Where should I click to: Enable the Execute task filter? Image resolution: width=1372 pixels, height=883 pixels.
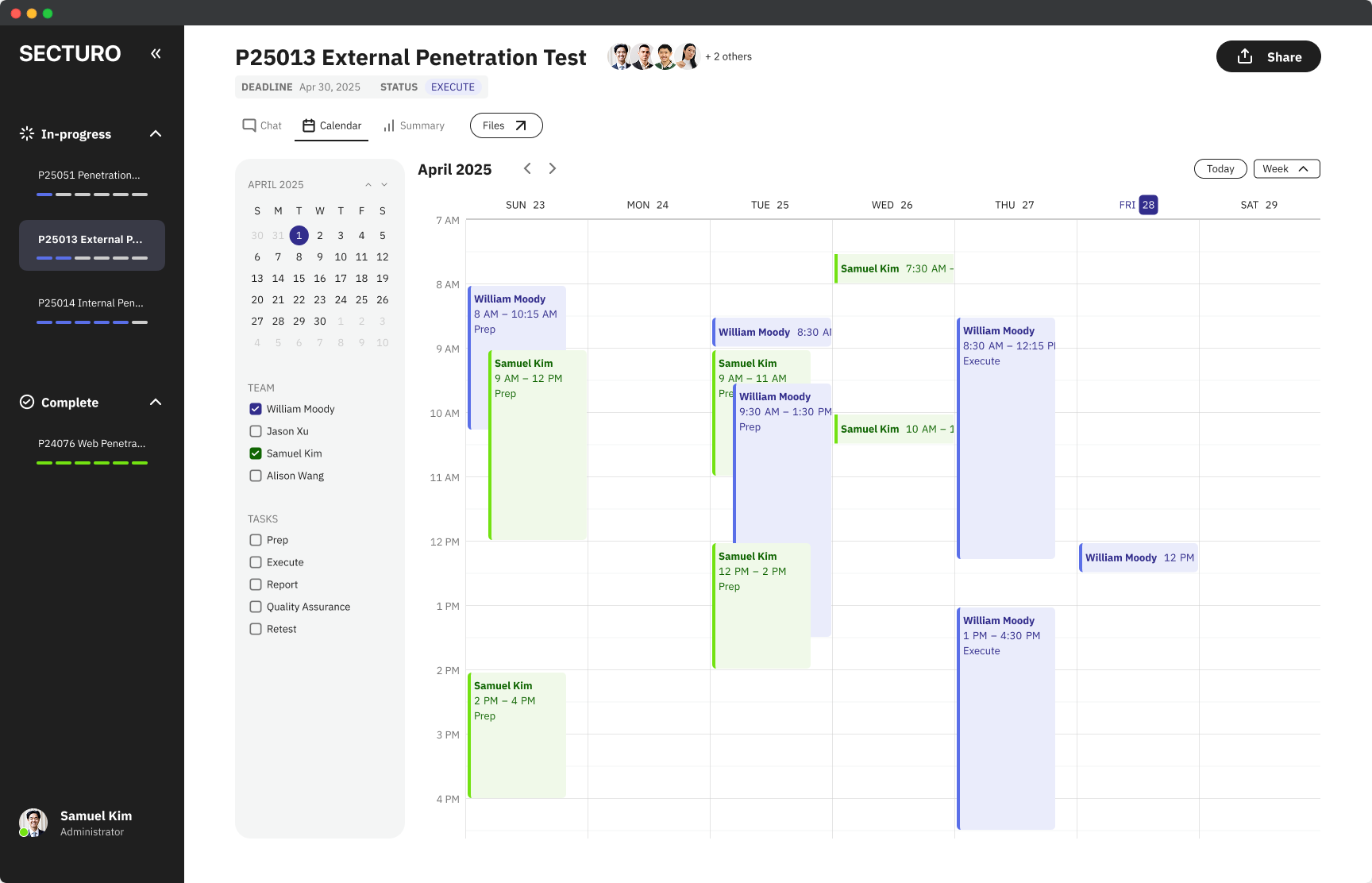256,562
